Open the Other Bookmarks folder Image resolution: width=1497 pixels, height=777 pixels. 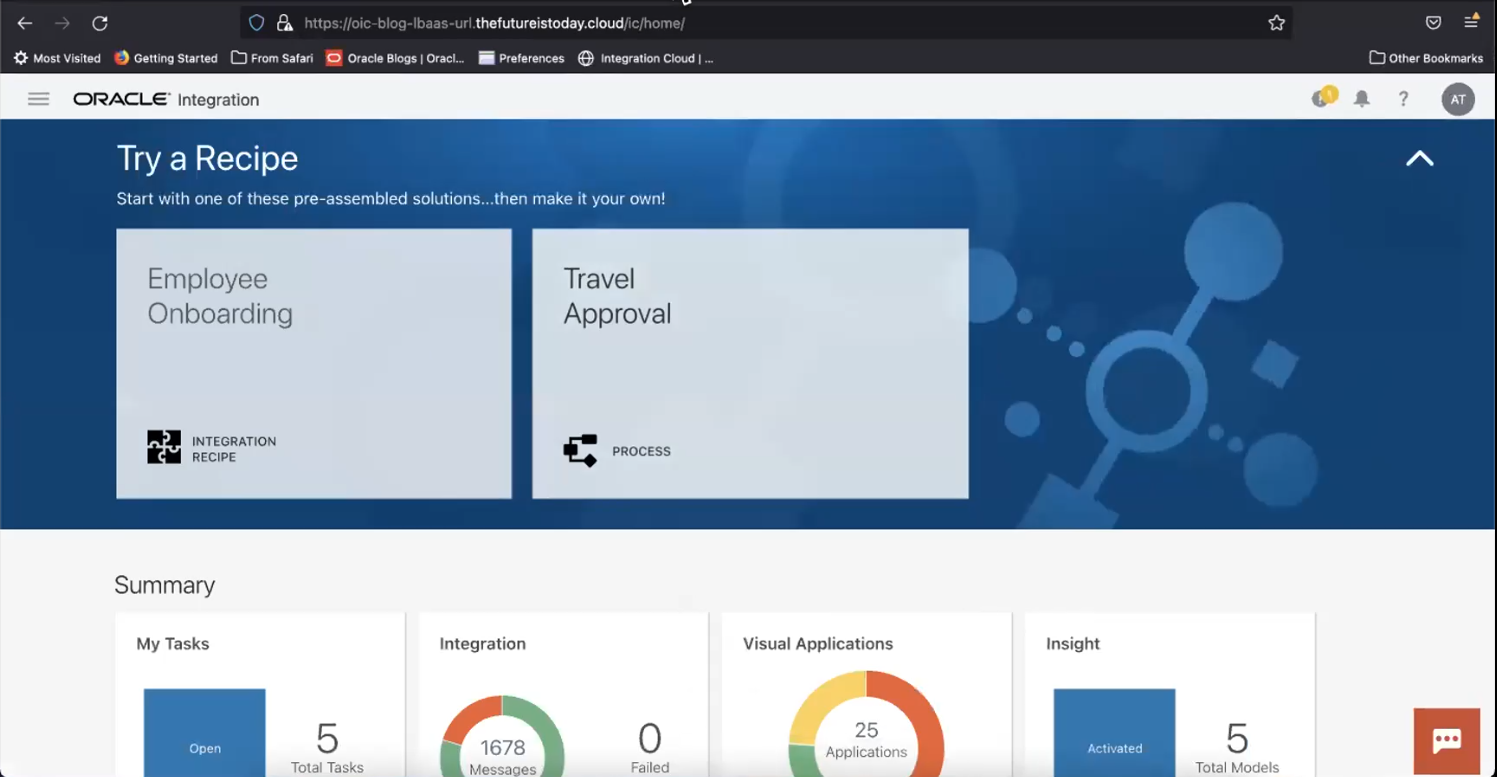[1425, 58]
